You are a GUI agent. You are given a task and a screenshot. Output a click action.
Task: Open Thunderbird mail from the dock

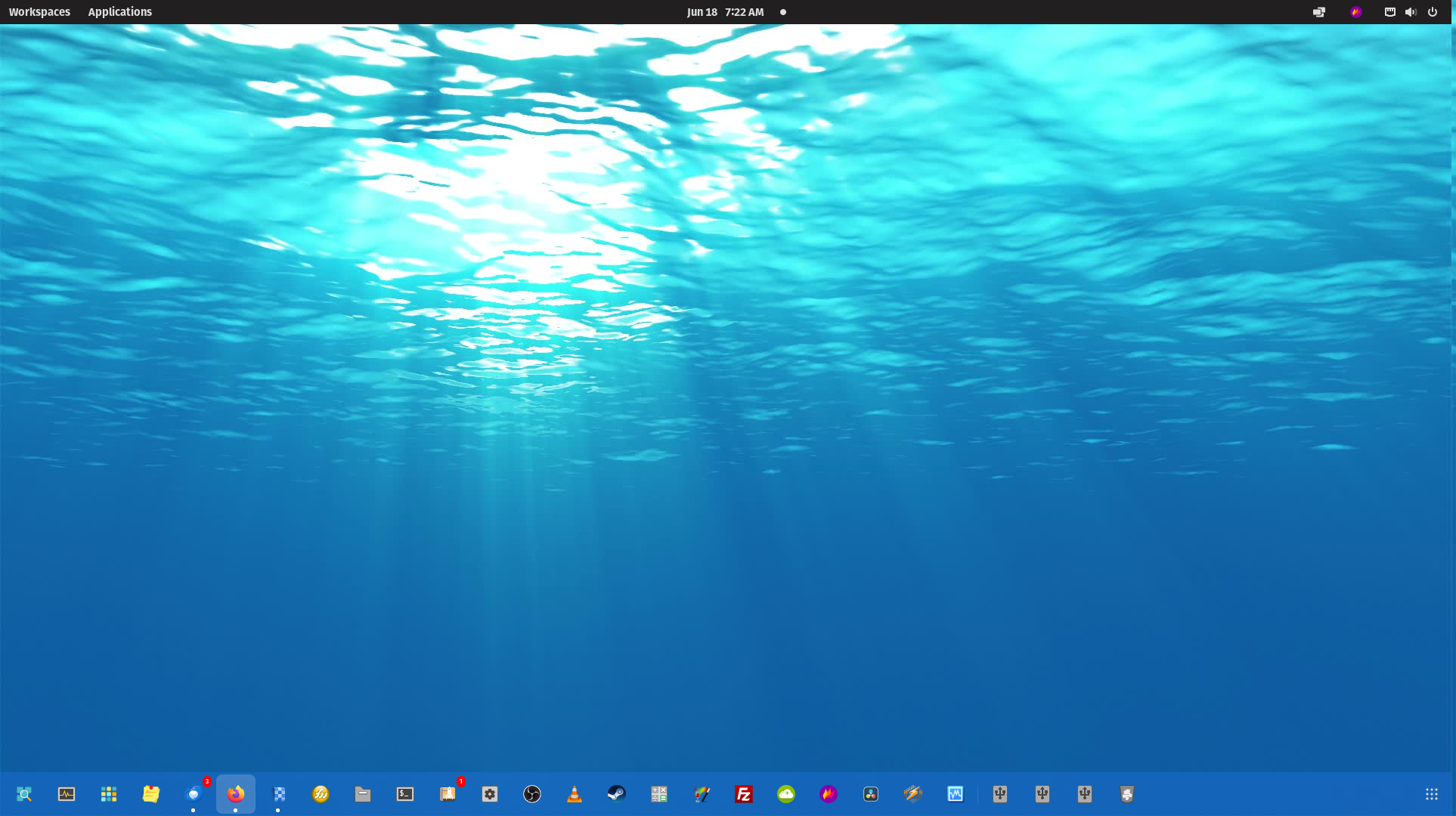[x=194, y=794]
